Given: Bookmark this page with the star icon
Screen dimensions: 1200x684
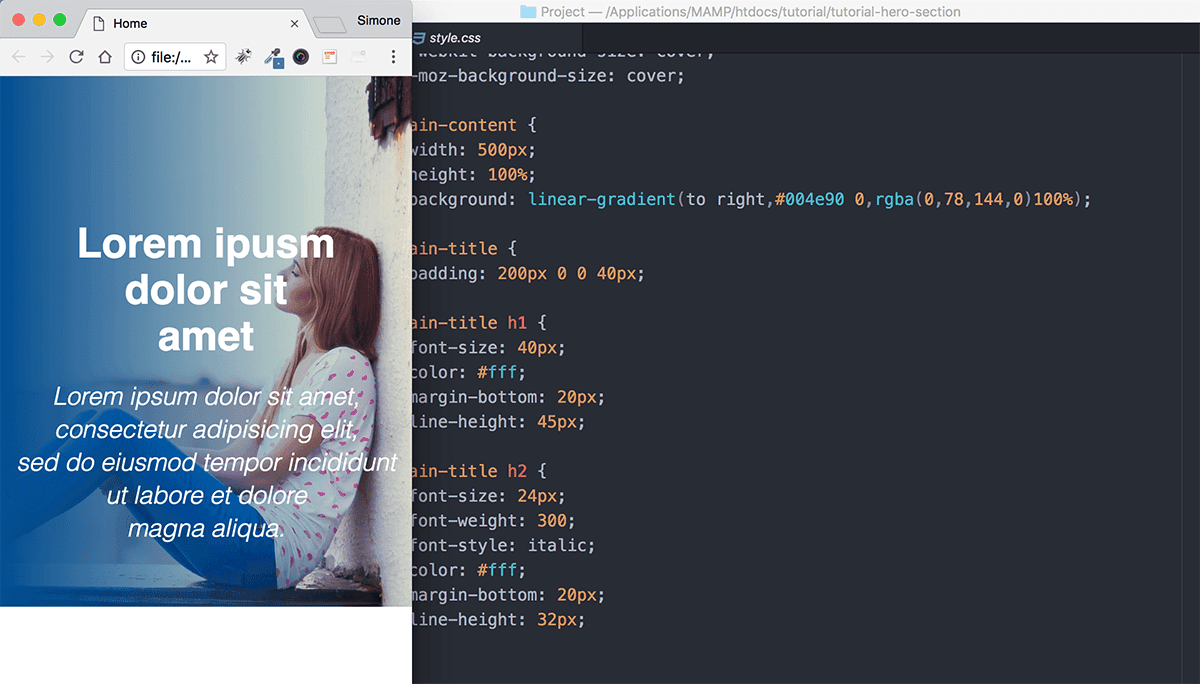Looking at the screenshot, I should (211, 58).
